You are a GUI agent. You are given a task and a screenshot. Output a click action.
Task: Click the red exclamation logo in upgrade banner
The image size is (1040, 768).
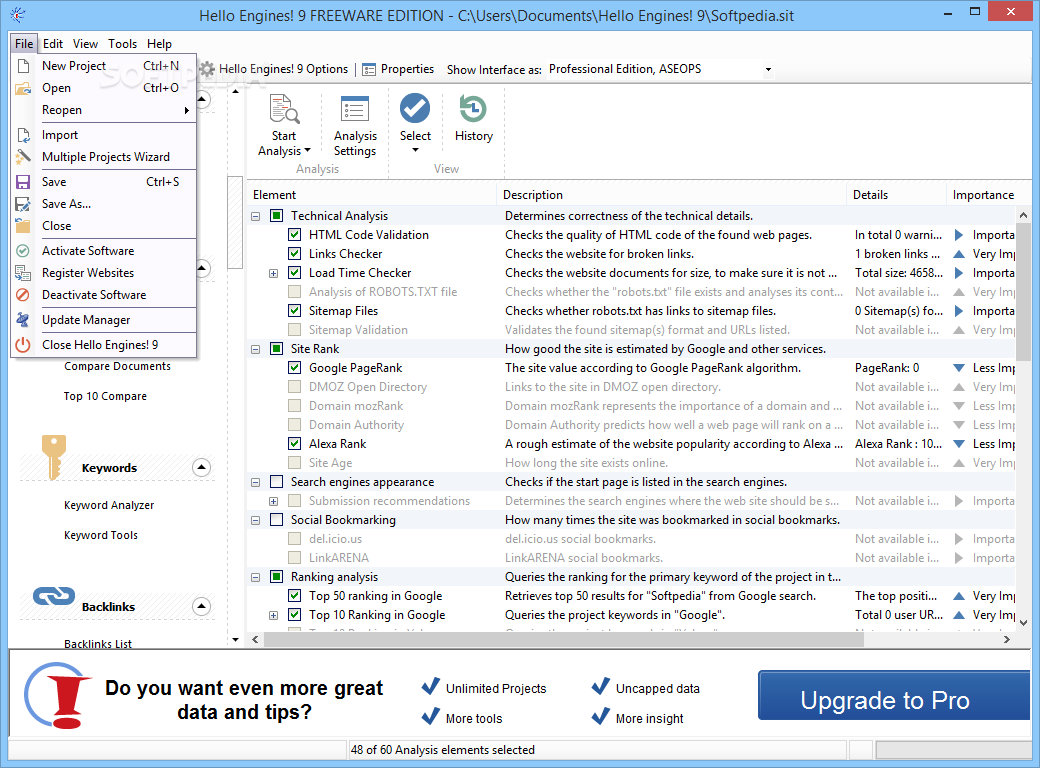click(58, 695)
